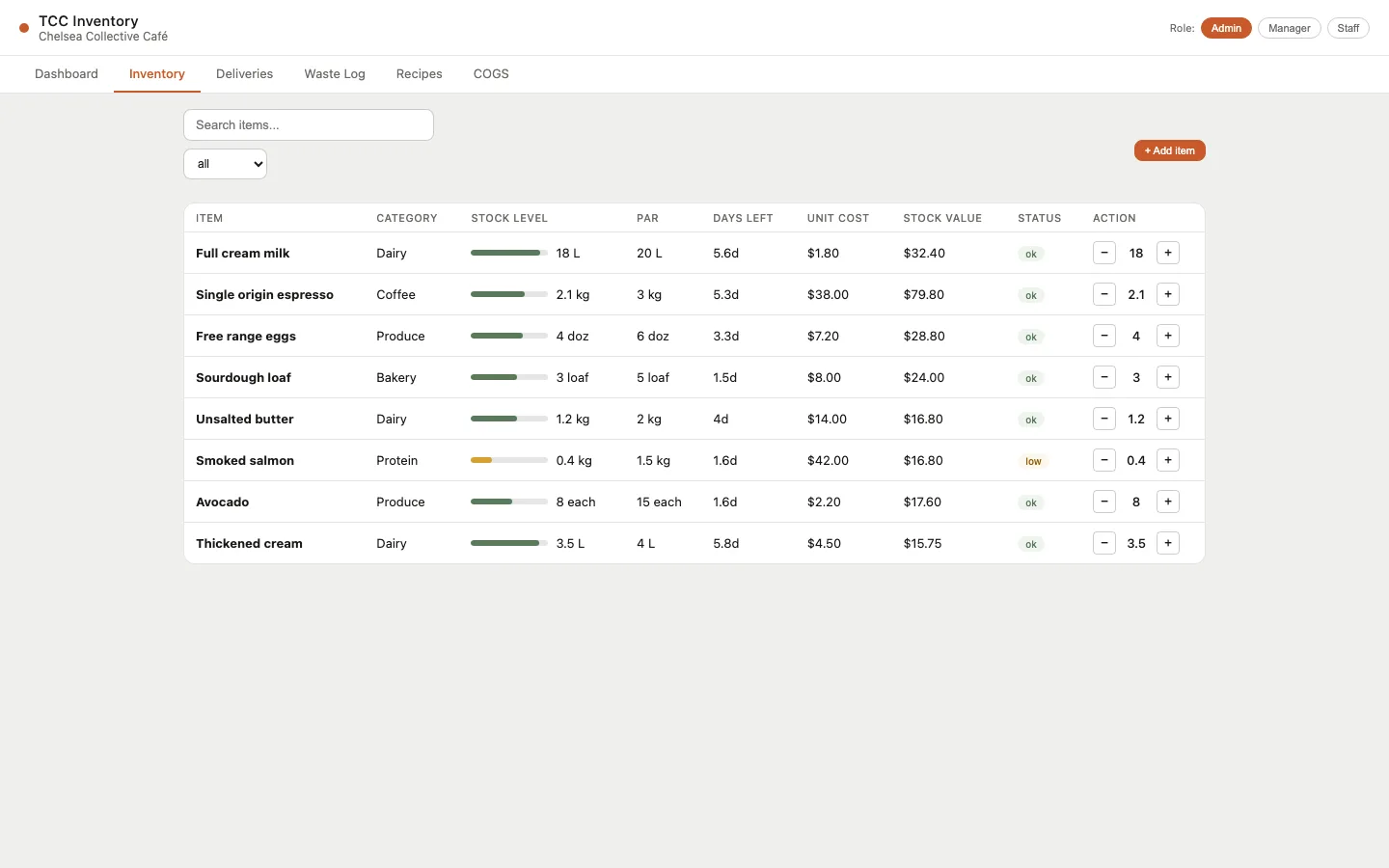Decrease Thickened cream stock
This screenshot has height=868, width=1389.
point(1104,543)
